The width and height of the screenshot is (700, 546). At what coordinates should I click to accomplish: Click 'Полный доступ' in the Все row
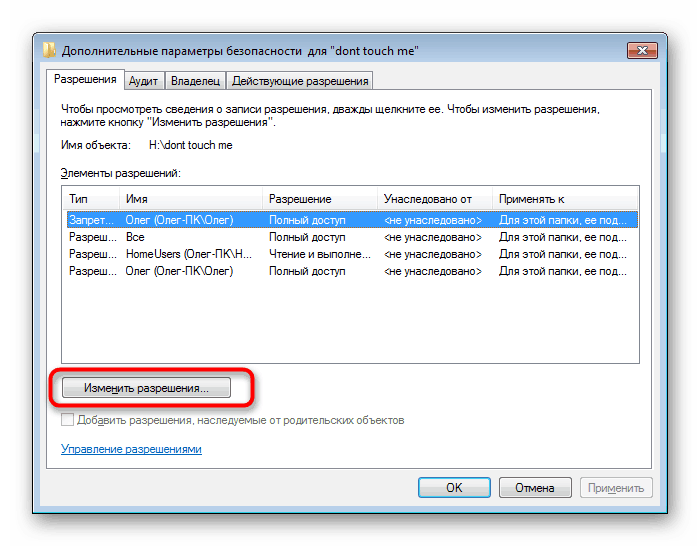307,237
